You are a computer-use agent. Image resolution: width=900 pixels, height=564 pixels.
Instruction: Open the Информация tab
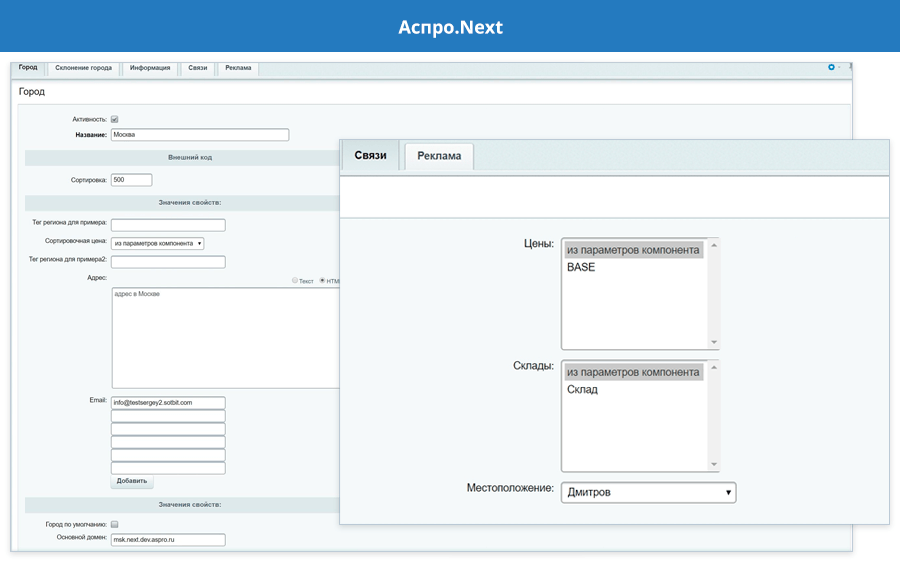tap(150, 68)
